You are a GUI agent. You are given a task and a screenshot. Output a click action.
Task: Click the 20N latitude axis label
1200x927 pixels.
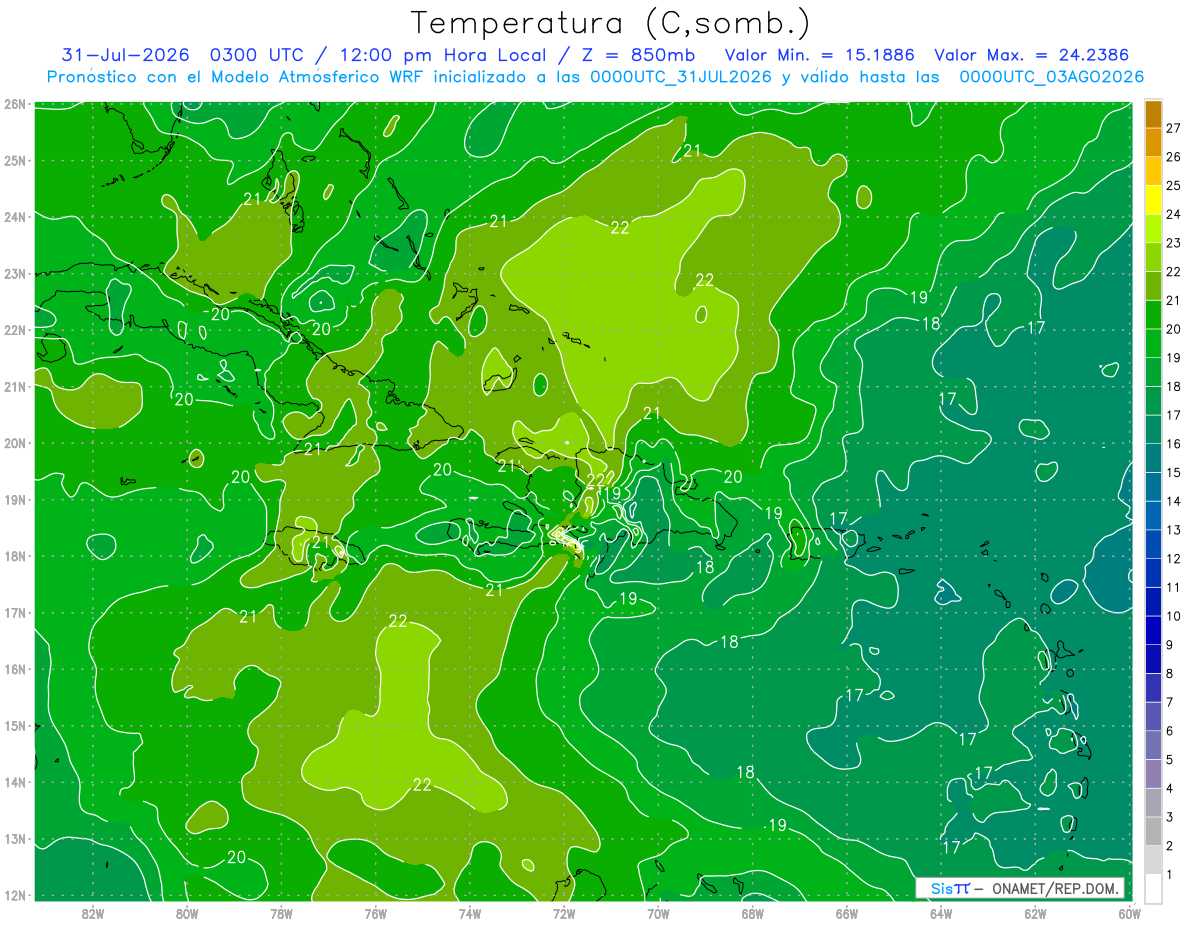15,443
